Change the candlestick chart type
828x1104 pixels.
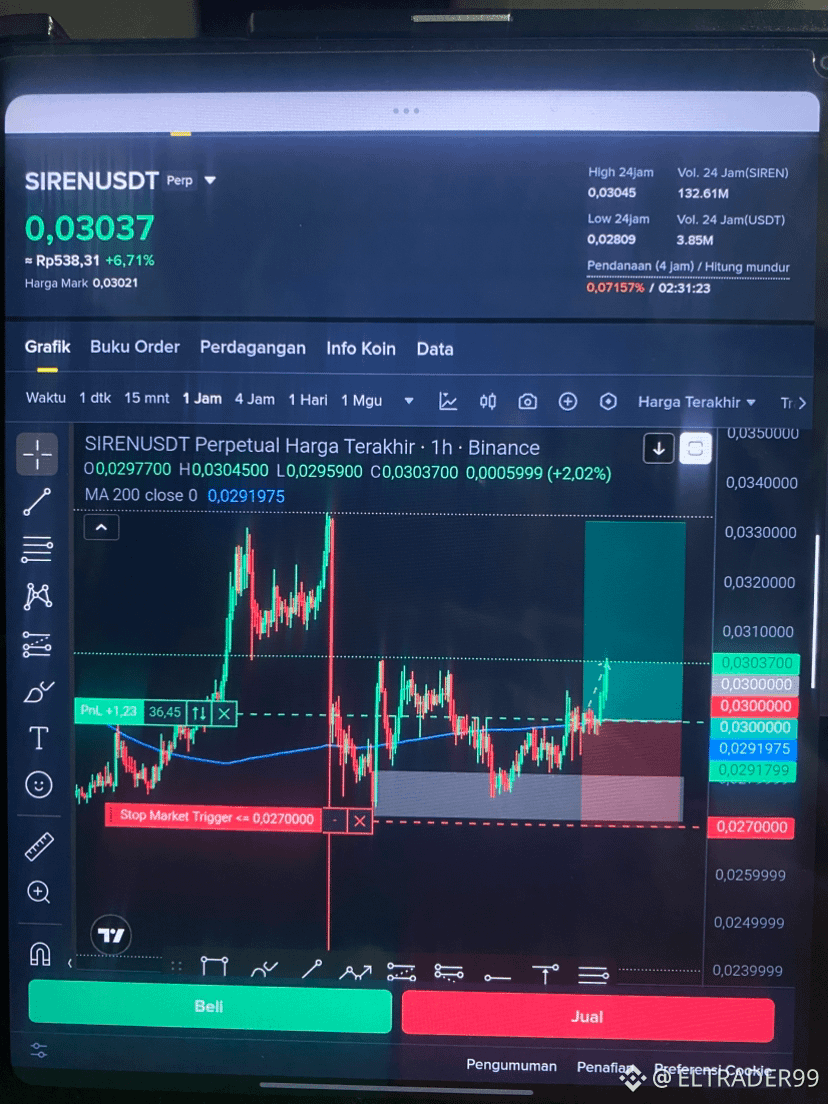pyautogui.click(x=488, y=401)
